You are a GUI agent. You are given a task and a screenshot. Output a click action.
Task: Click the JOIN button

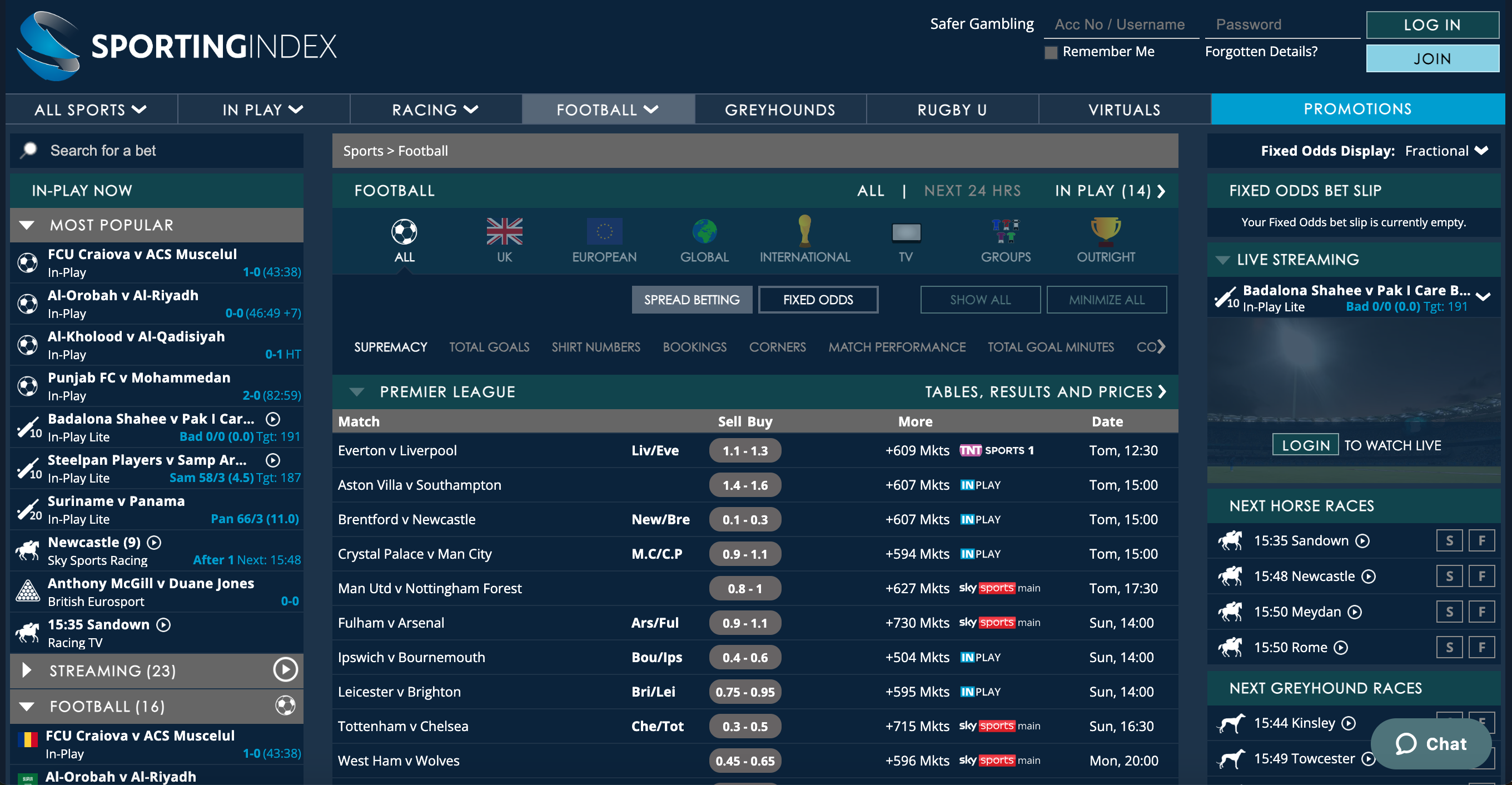click(x=1432, y=59)
